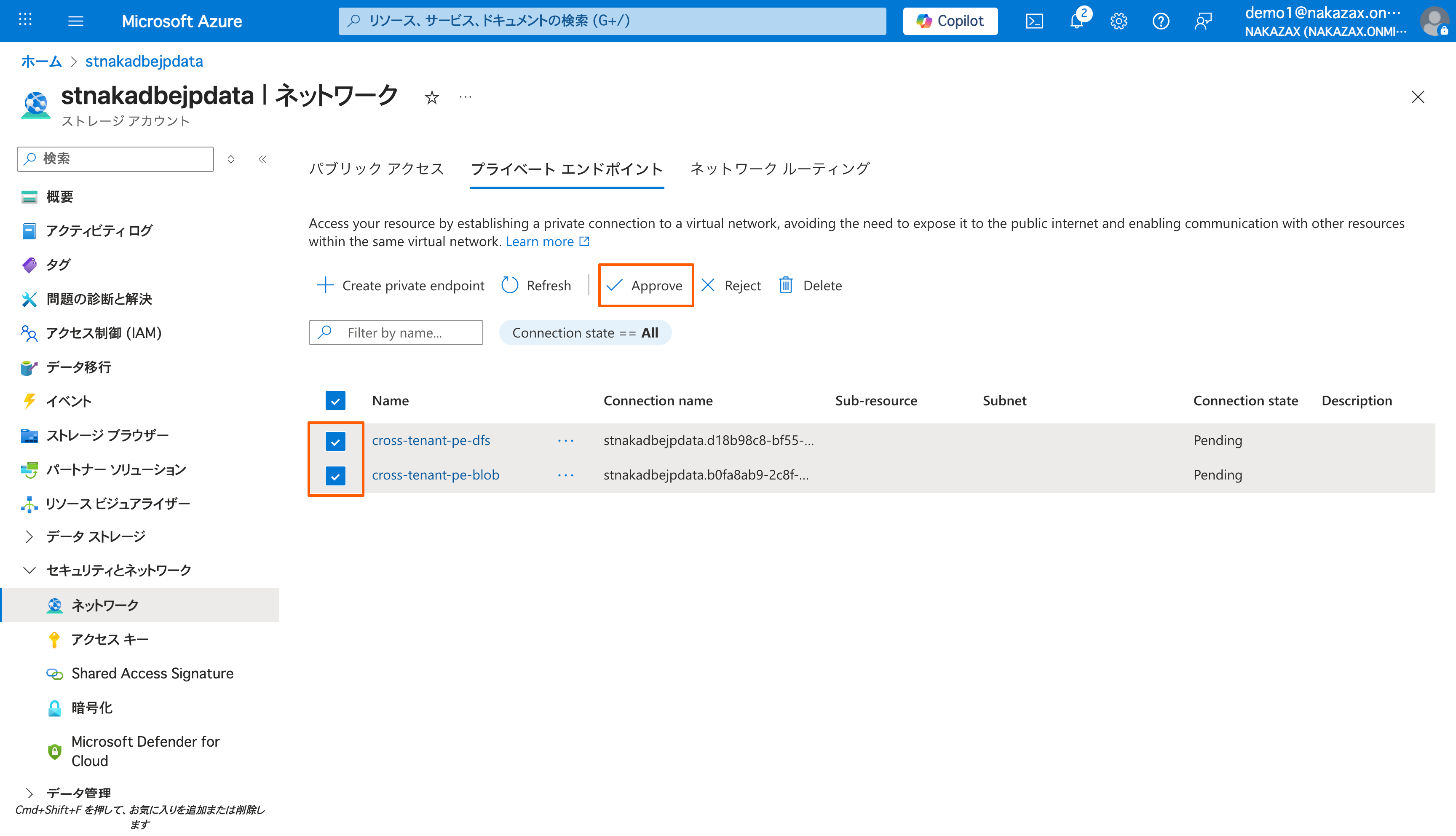Click the Approve button
Screen dimensions: 1456x836
[x=645, y=285]
